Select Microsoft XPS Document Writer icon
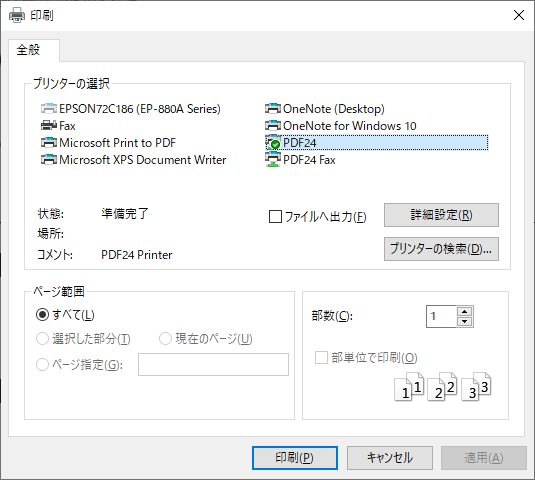The image size is (535, 480). tap(49, 160)
